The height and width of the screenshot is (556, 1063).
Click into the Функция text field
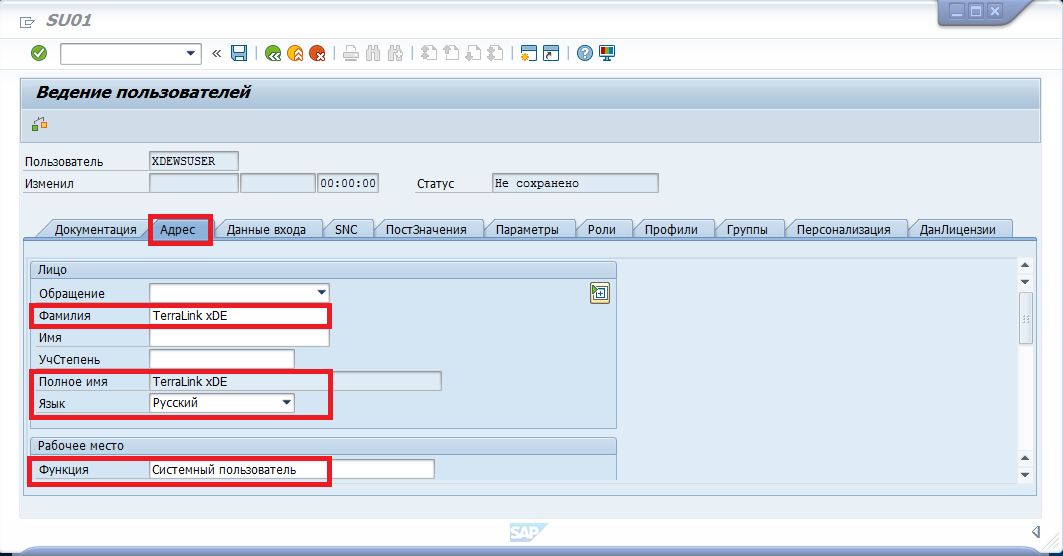click(x=292, y=469)
